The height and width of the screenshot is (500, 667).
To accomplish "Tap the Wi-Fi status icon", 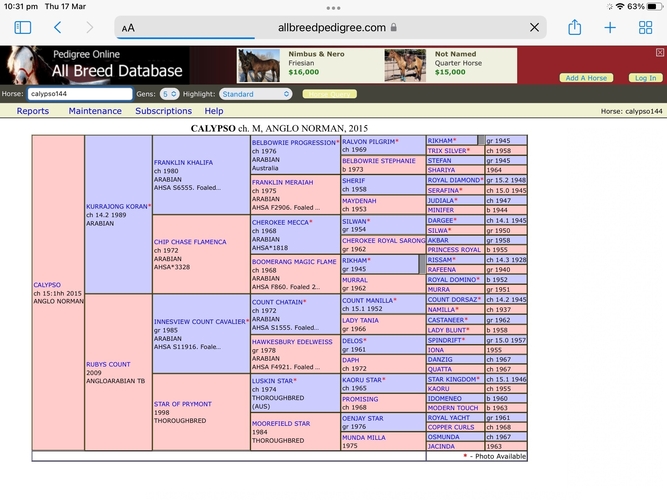I will click(620, 6).
